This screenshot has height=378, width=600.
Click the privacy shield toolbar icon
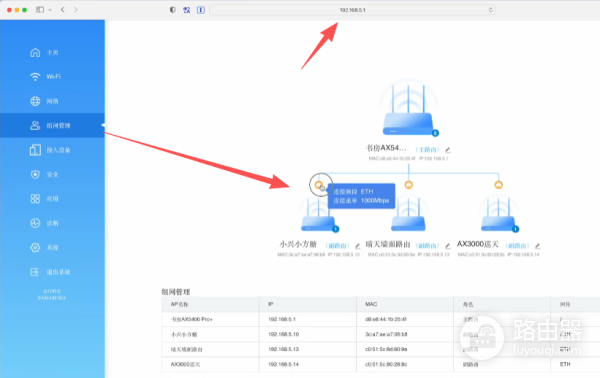coord(173,10)
